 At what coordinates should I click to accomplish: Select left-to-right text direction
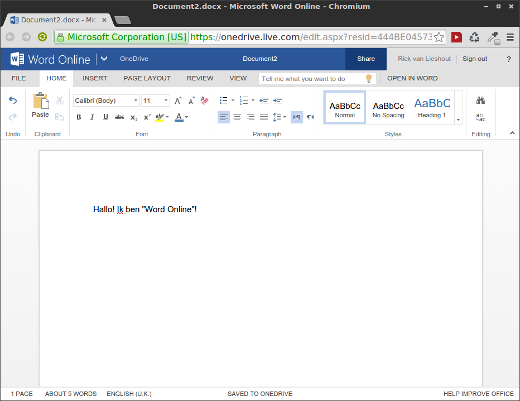[x=297, y=117]
